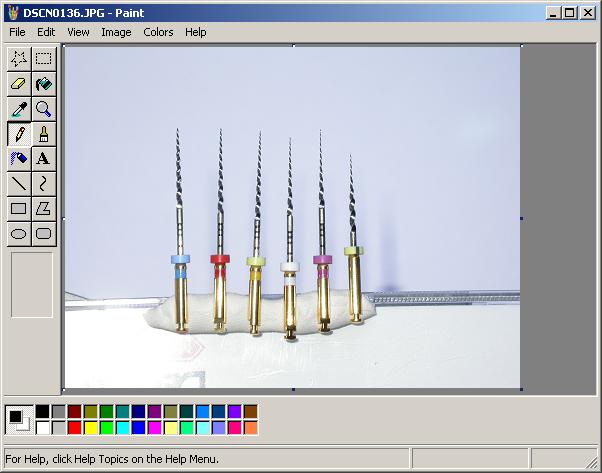Image resolution: width=602 pixels, height=473 pixels.
Task: Activate the Pick Color eyedropper tool
Action: pos(19,109)
